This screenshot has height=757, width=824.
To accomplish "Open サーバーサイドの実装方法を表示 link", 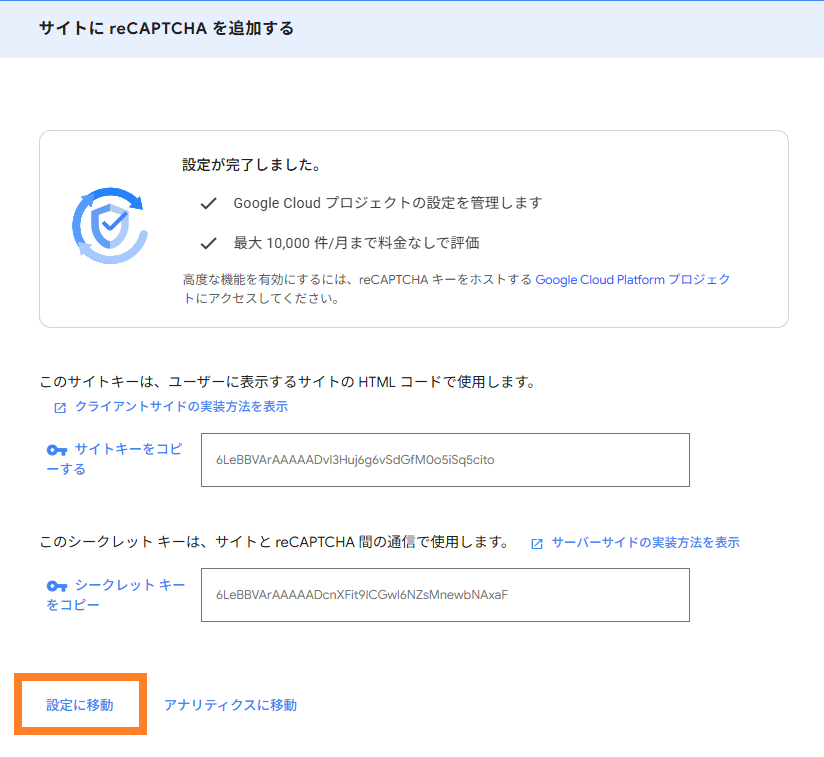I will 645,543.
